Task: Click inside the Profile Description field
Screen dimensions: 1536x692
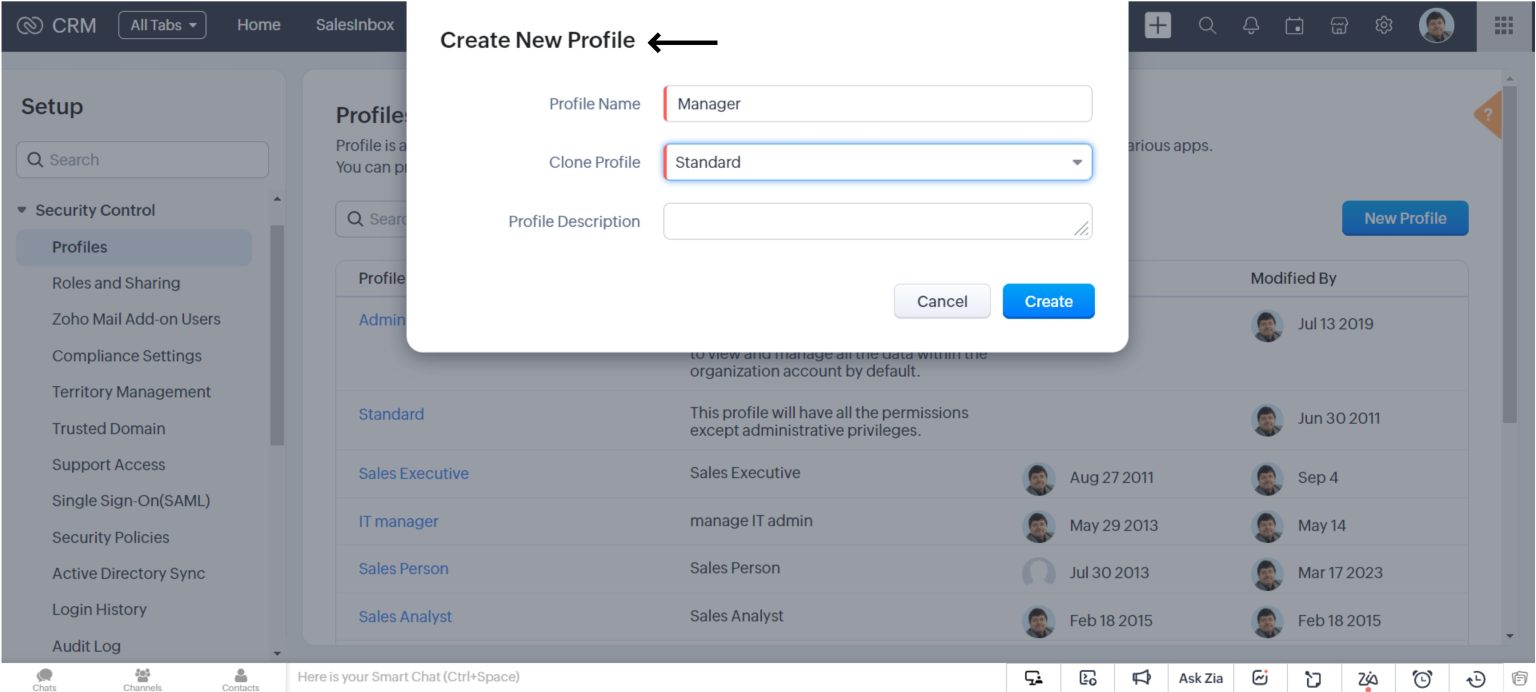Action: (x=877, y=220)
